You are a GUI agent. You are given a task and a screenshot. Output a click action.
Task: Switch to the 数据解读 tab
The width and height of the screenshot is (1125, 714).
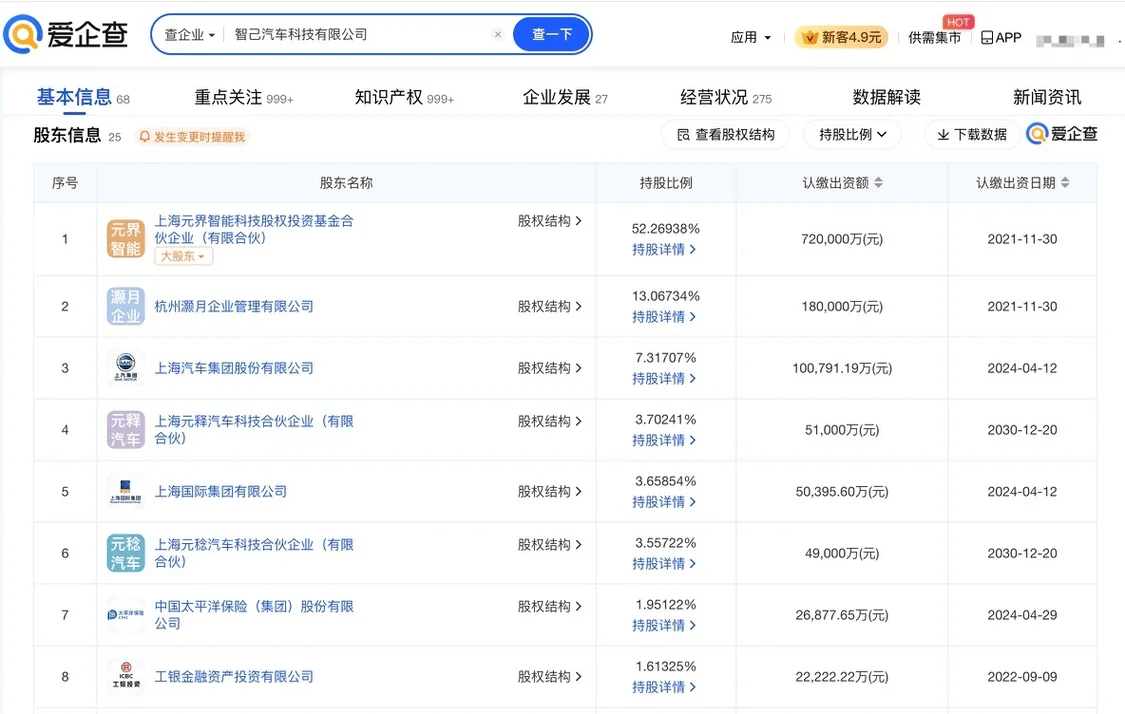pyautogui.click(x=887, y=97)
